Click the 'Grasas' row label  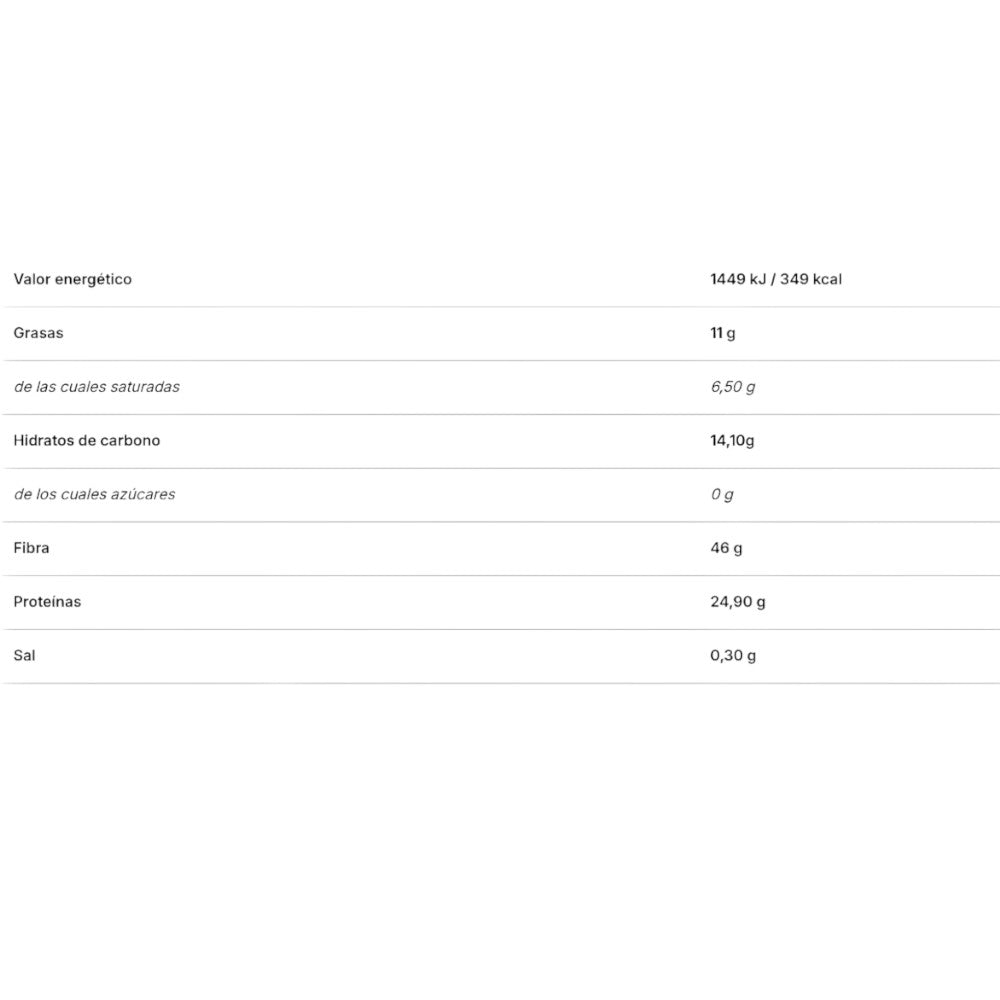point(38,333)
